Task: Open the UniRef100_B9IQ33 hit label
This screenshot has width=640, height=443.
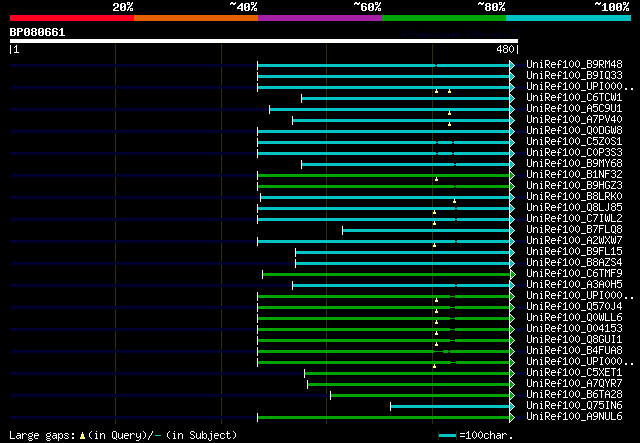Action: point(574,75)
